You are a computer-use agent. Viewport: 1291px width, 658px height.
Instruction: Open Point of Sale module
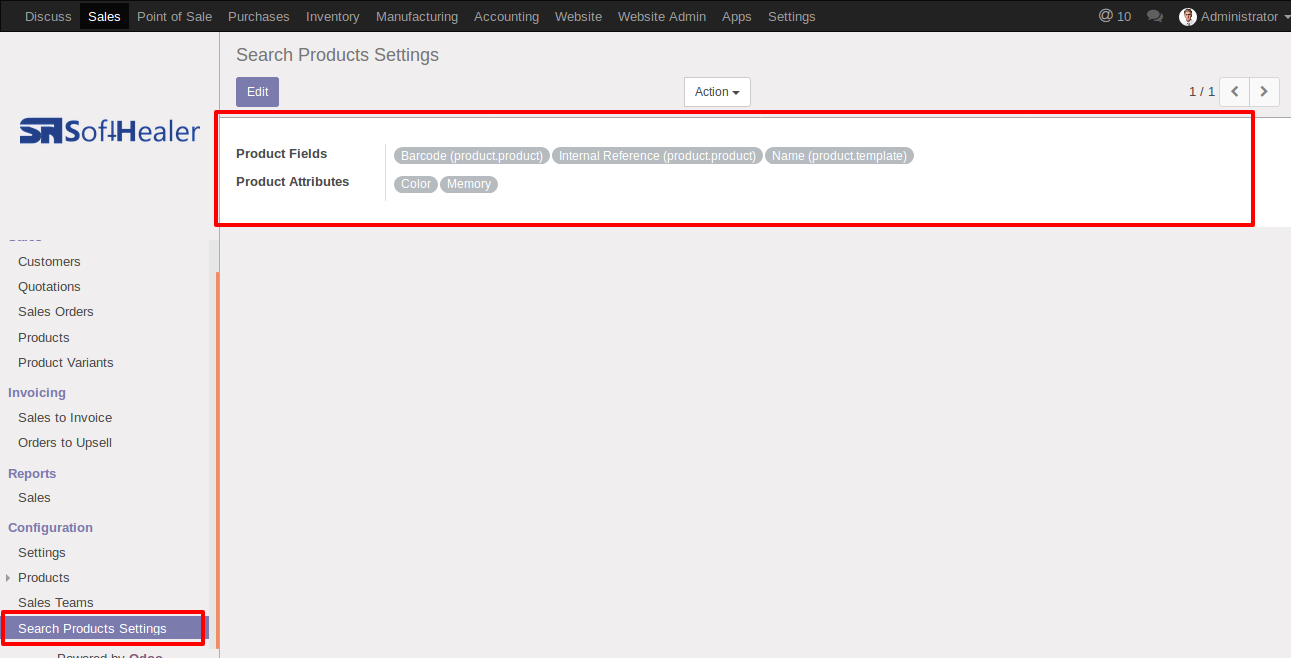174,16
